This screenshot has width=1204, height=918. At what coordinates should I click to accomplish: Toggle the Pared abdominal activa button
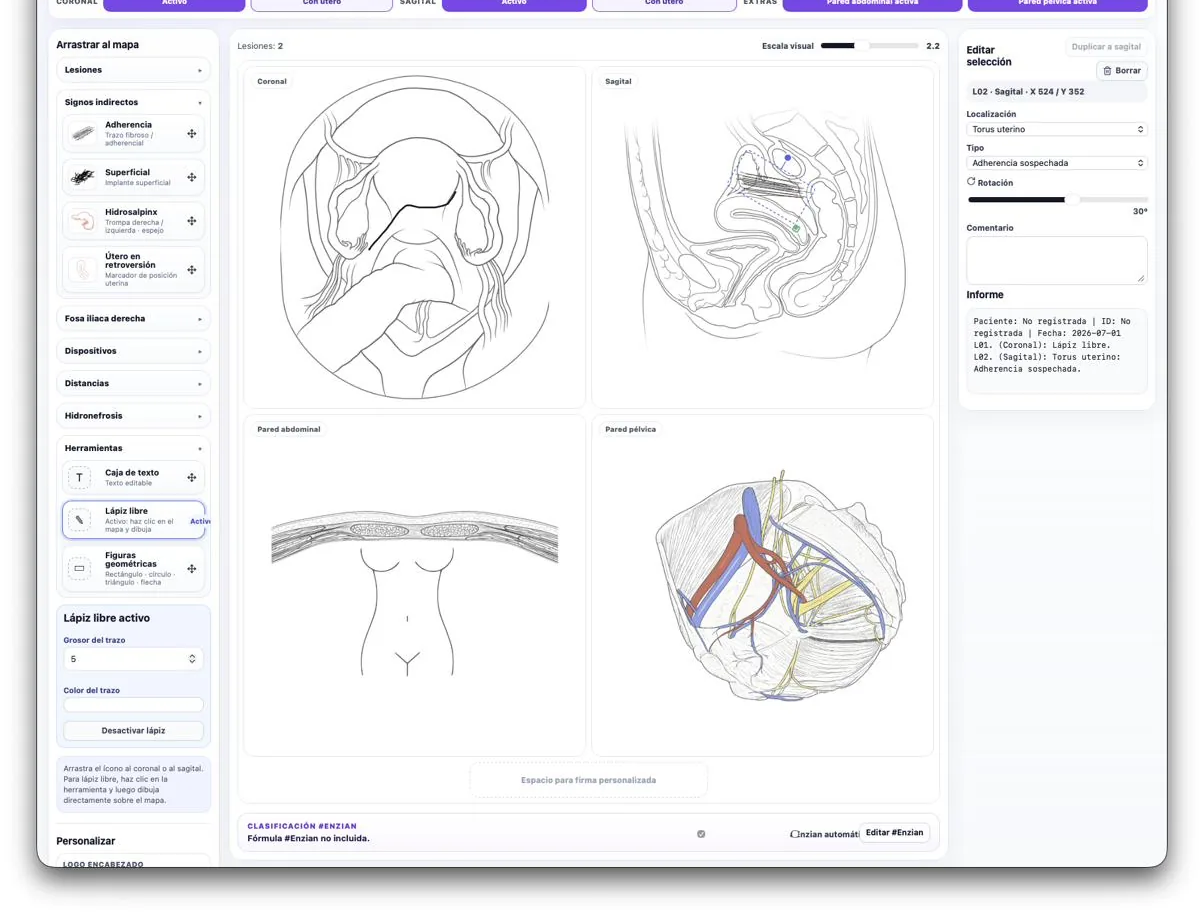[872, 4]
